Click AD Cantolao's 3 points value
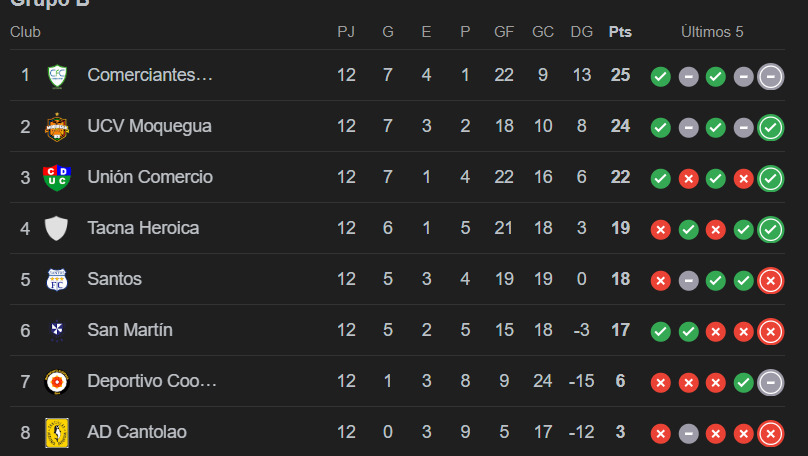 (x=620, y=432)
